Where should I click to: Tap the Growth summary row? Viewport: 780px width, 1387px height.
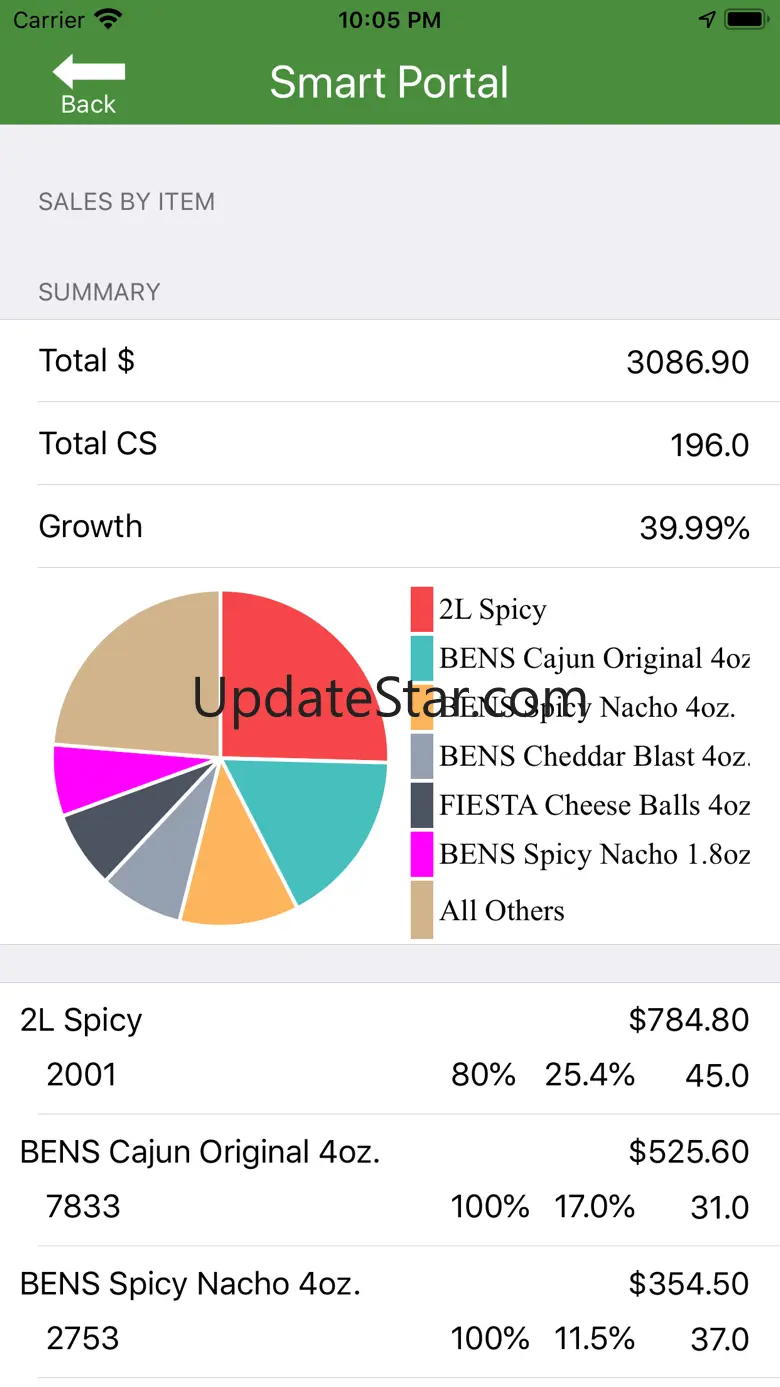(x=390, y=526)
